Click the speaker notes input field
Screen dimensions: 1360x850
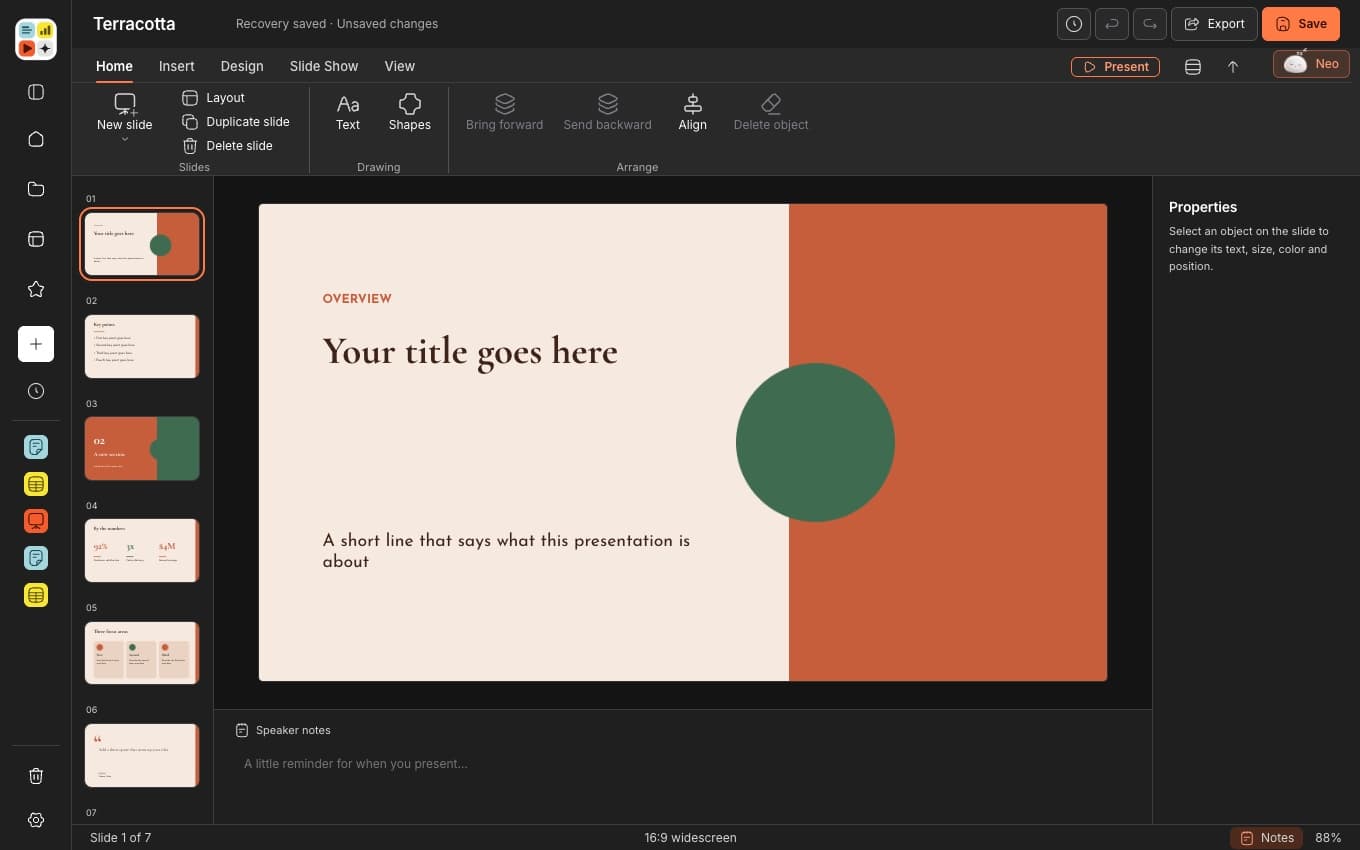683,764
